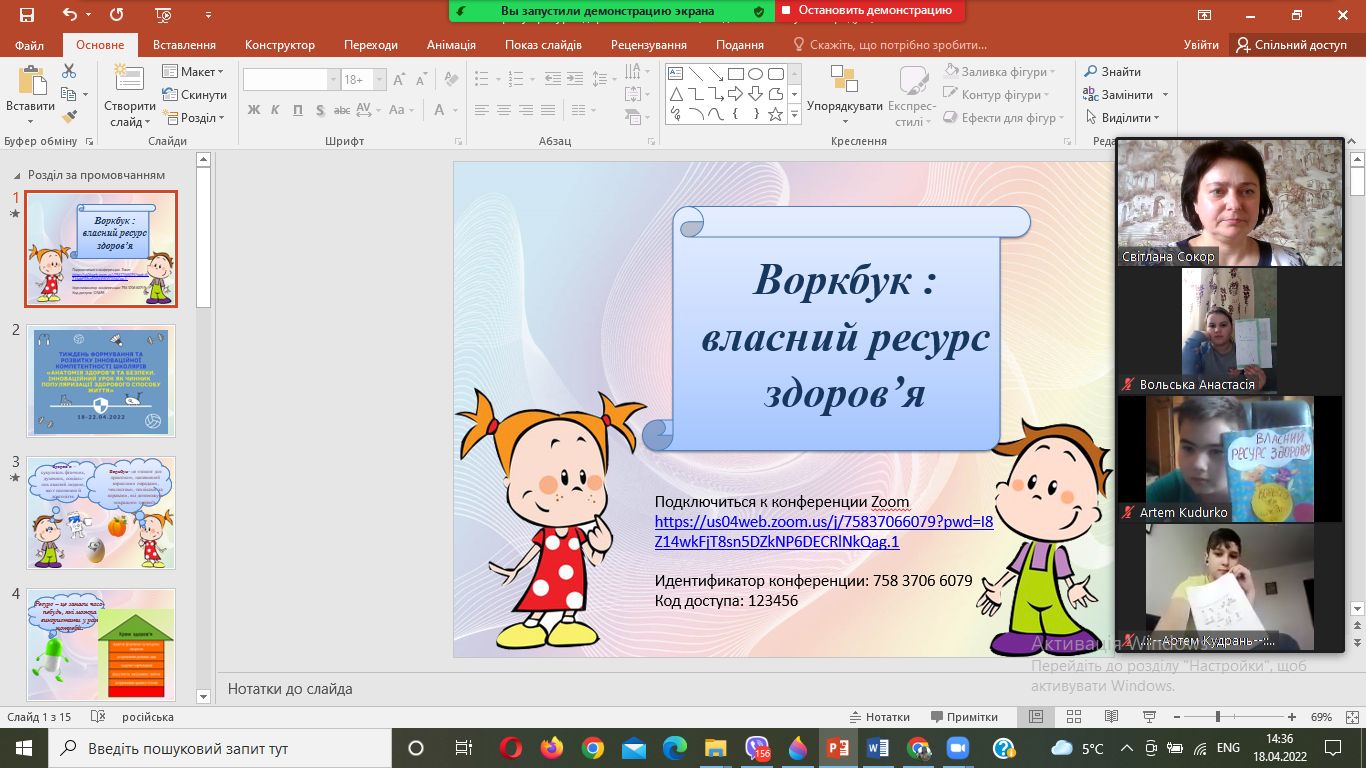
Task: Open the Вставлення ribbon tab
Action: pos(184,45)
